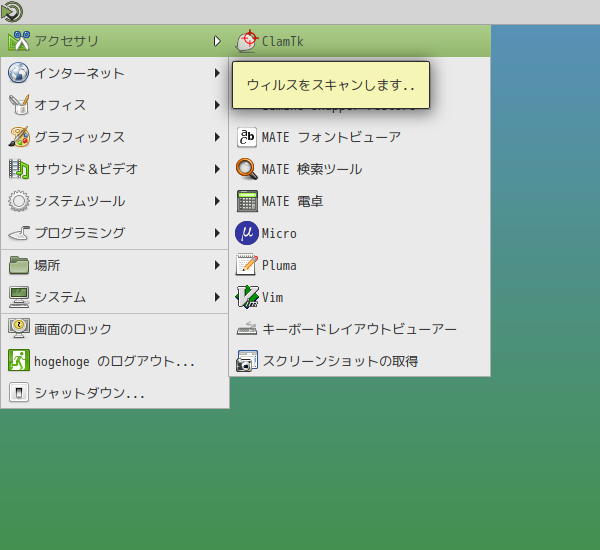Expand the サウンド&ビデオ submenu arrow
Viewport: 600px width, 550px height.
pyautogui.click(x=217, y=169)
